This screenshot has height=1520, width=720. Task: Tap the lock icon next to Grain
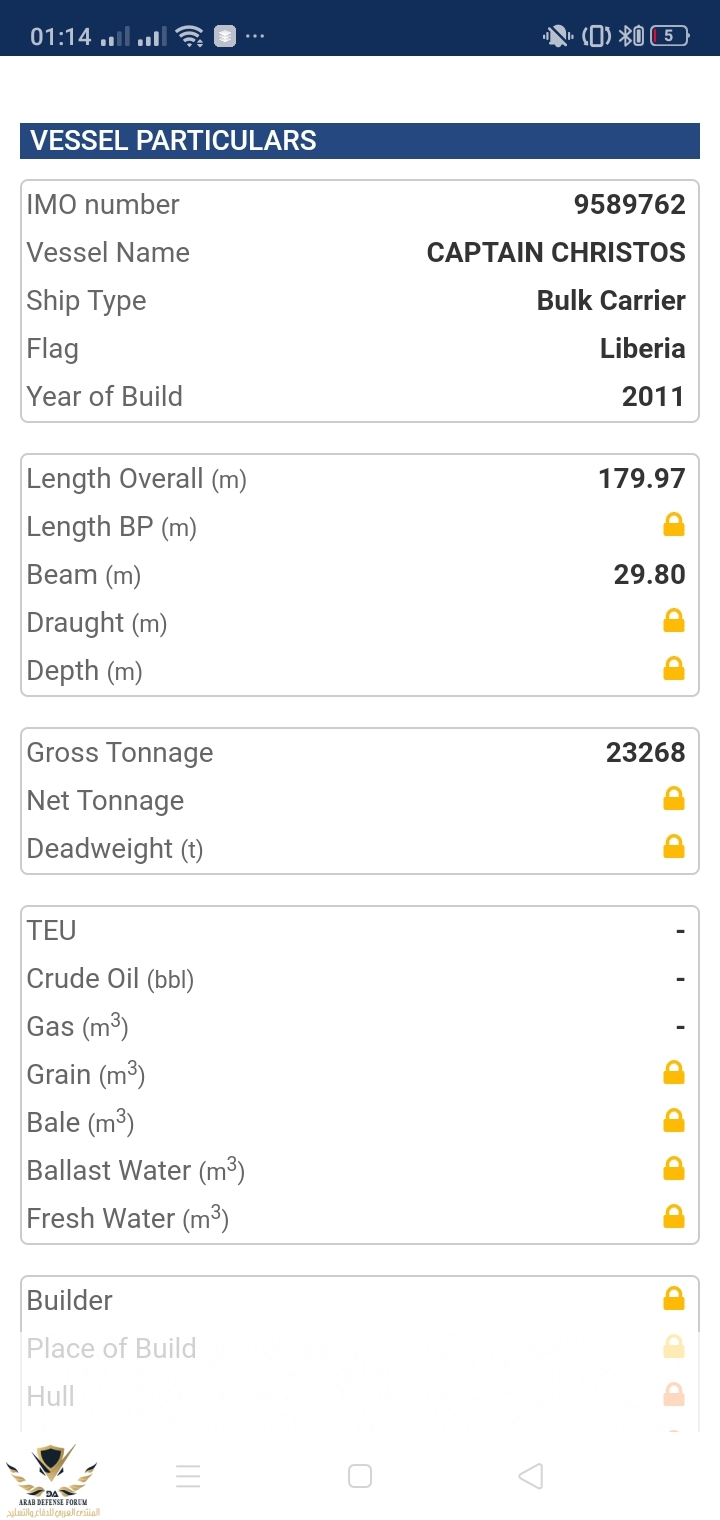[674, 1073]
